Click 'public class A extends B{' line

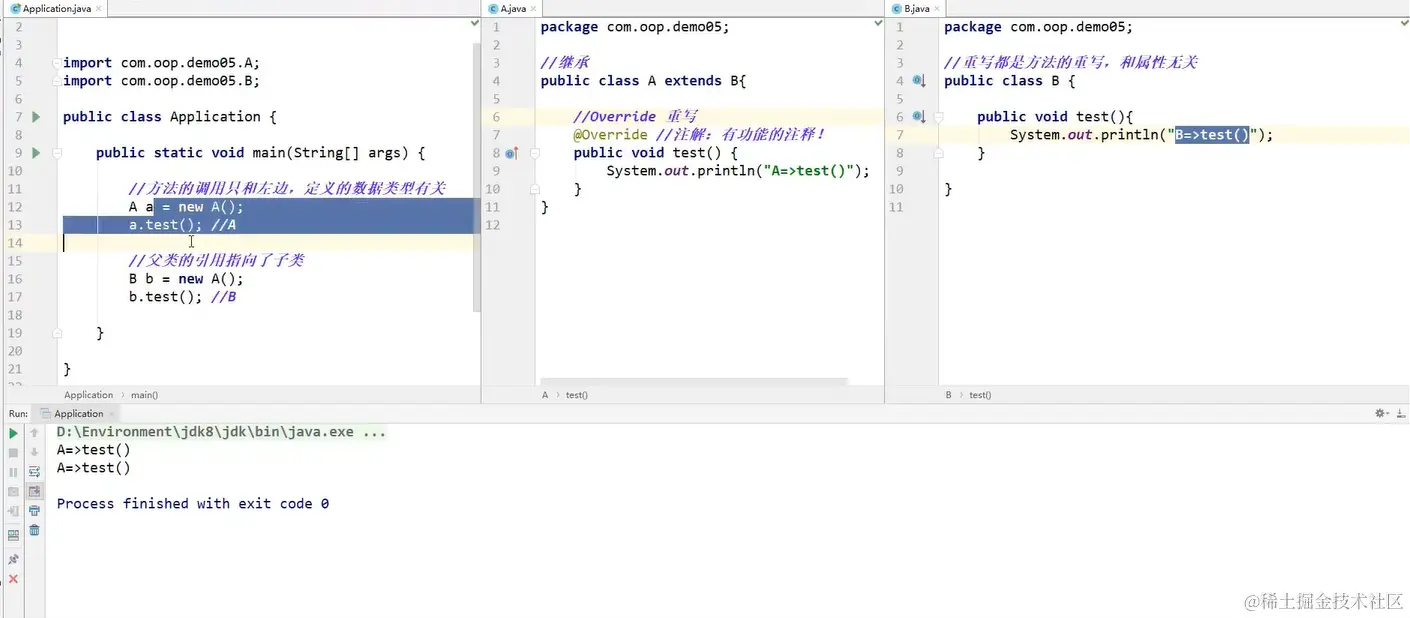pos(643,81)
